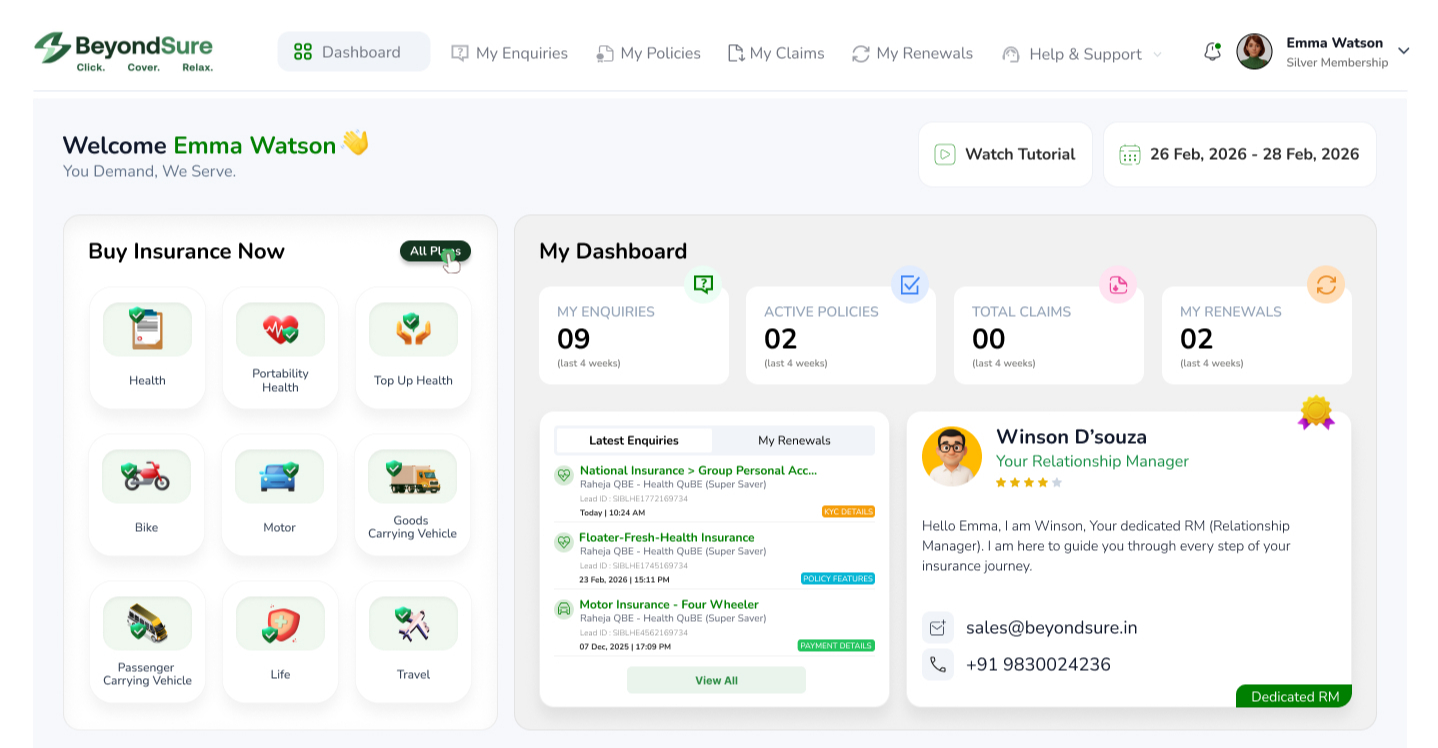Select the Health insurance icon
Image resolution: width=1438 pixels, height=748 pixels.
147,329
